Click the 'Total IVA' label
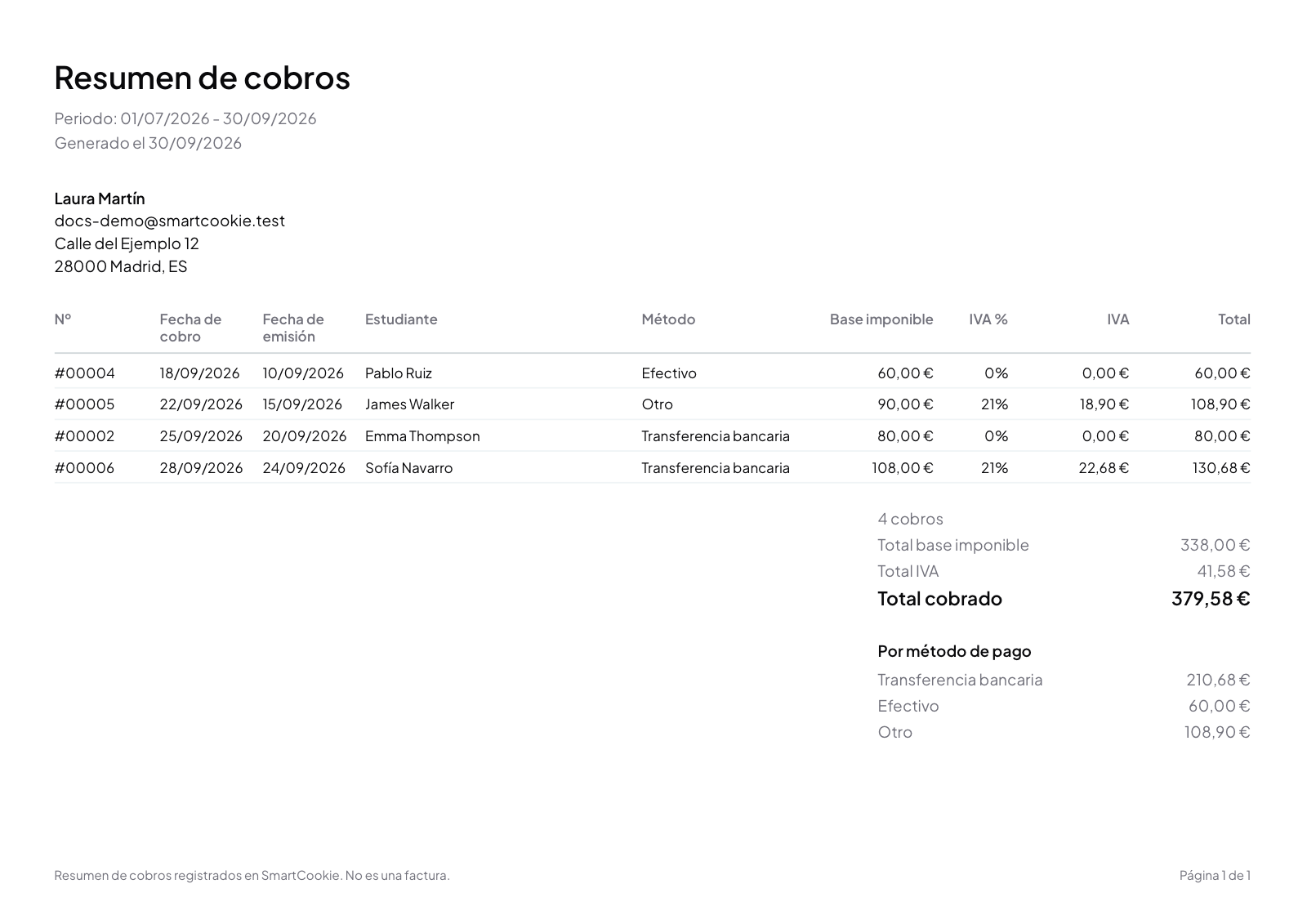 tap(908, 571)
